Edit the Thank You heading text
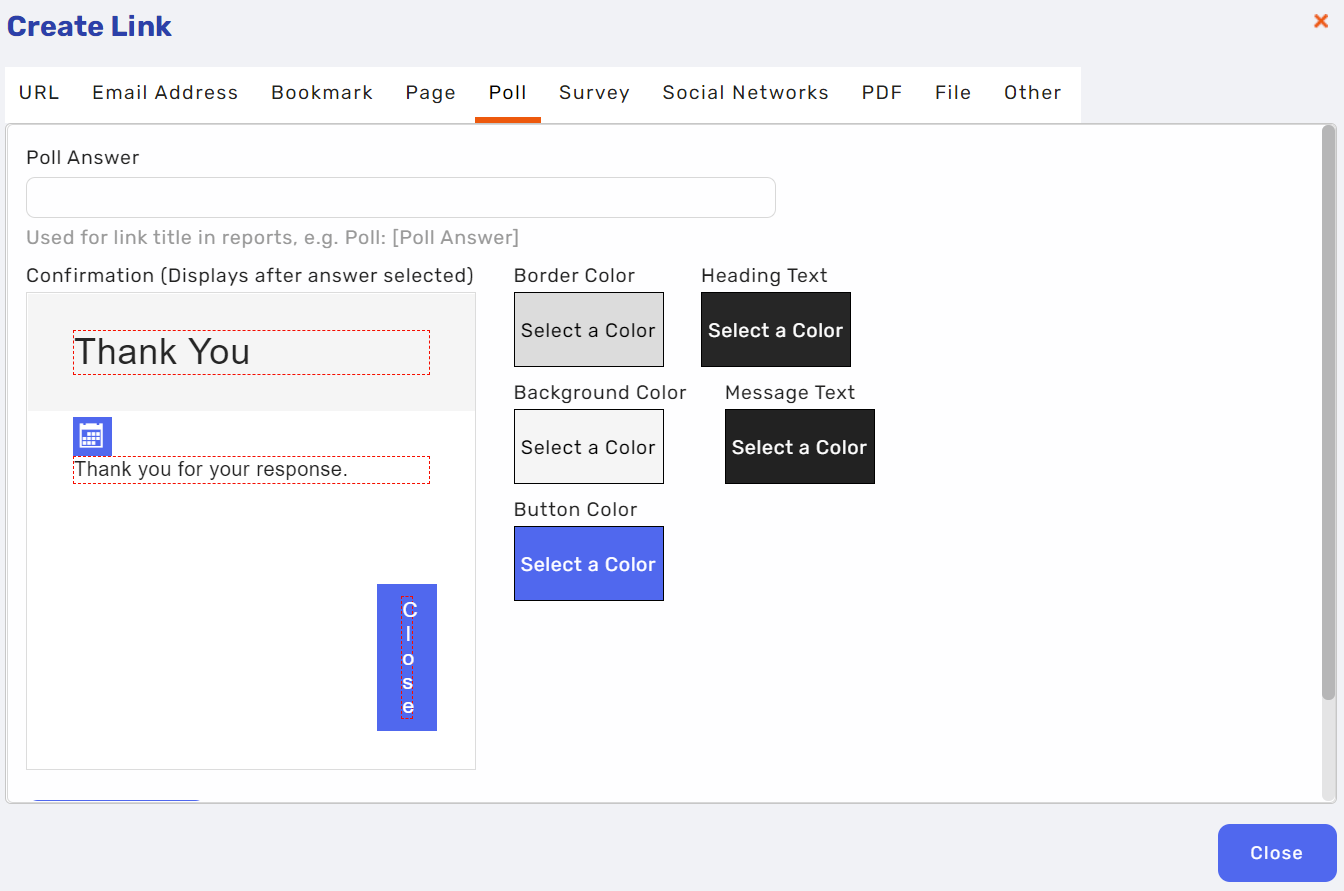 [251, 353]
